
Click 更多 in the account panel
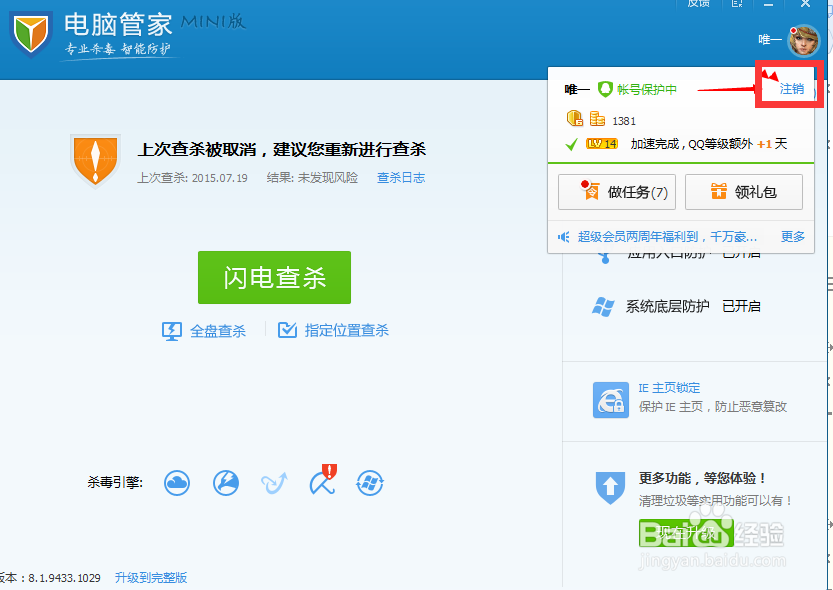tap(793, 236)
